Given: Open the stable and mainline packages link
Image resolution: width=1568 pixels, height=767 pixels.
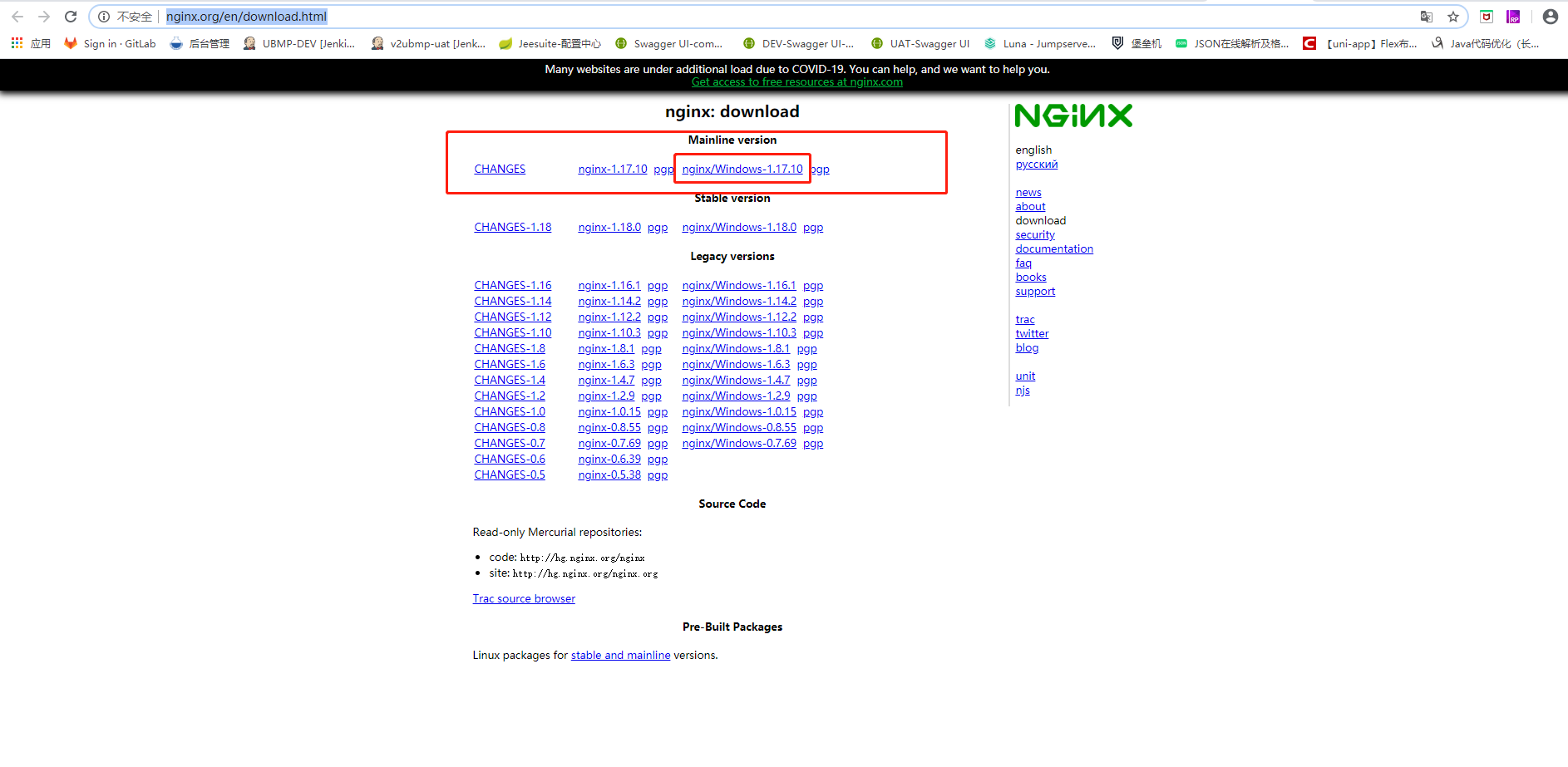Looking at the screenshot, I should point(620,655).
